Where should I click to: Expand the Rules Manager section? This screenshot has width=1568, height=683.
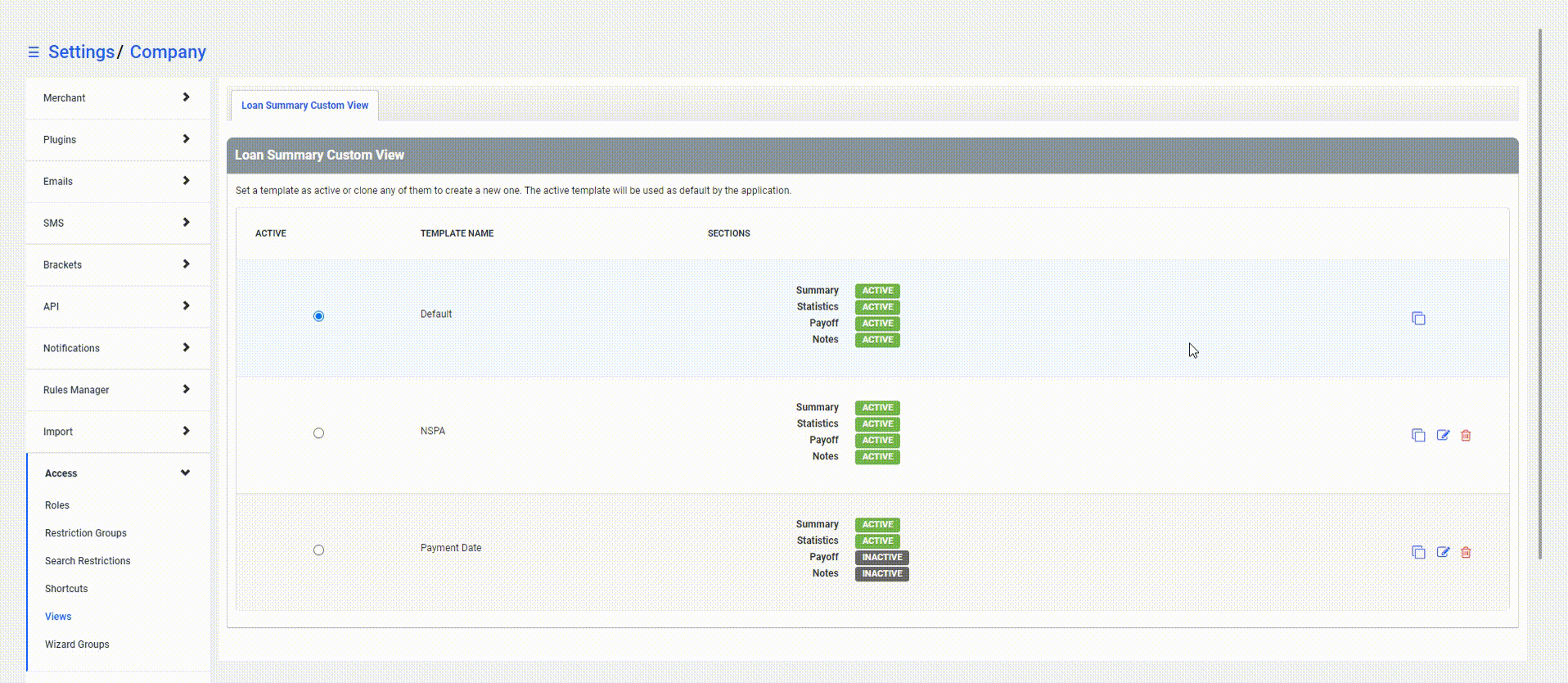pyautogui.click(x=118, y=391)
